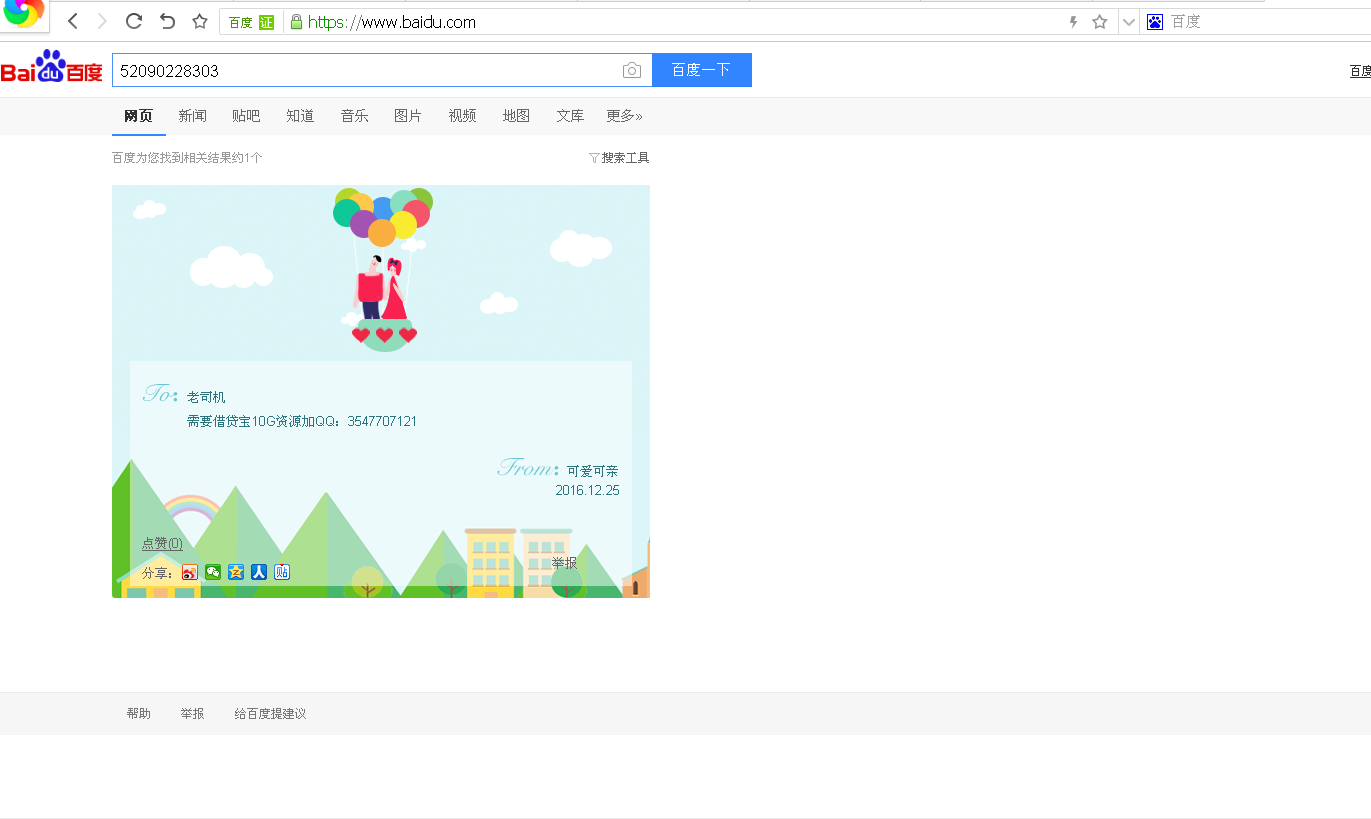Open search-by-image camera in search box

coord(631,70)
